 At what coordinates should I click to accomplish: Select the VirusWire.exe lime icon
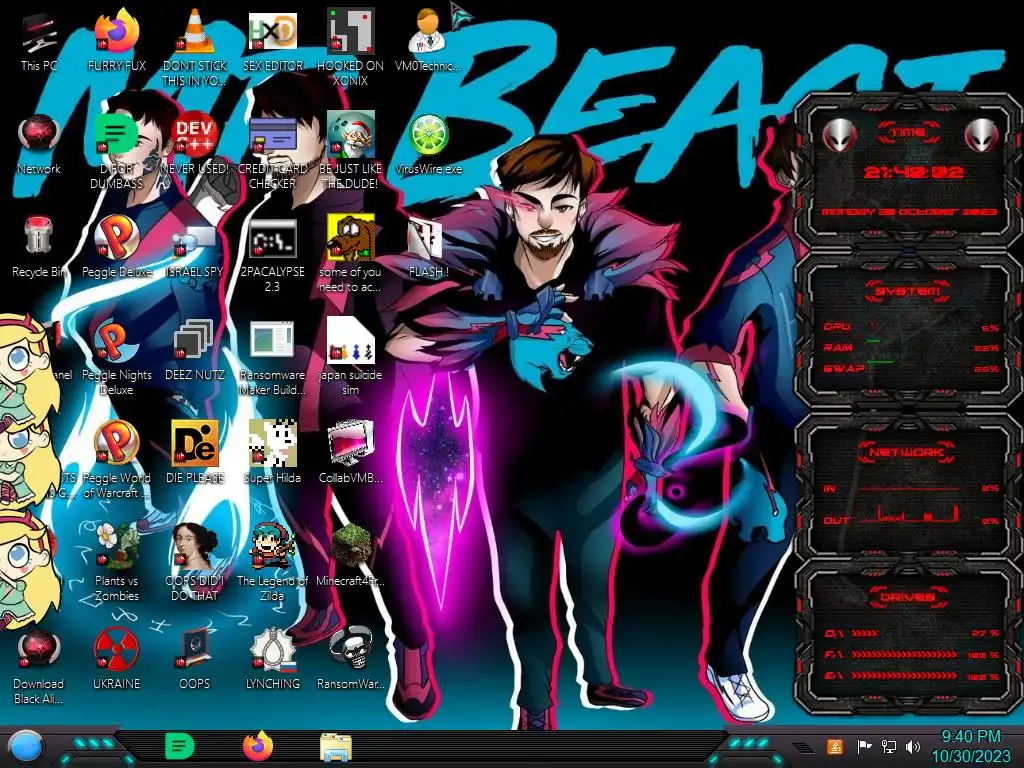point(428,145)
